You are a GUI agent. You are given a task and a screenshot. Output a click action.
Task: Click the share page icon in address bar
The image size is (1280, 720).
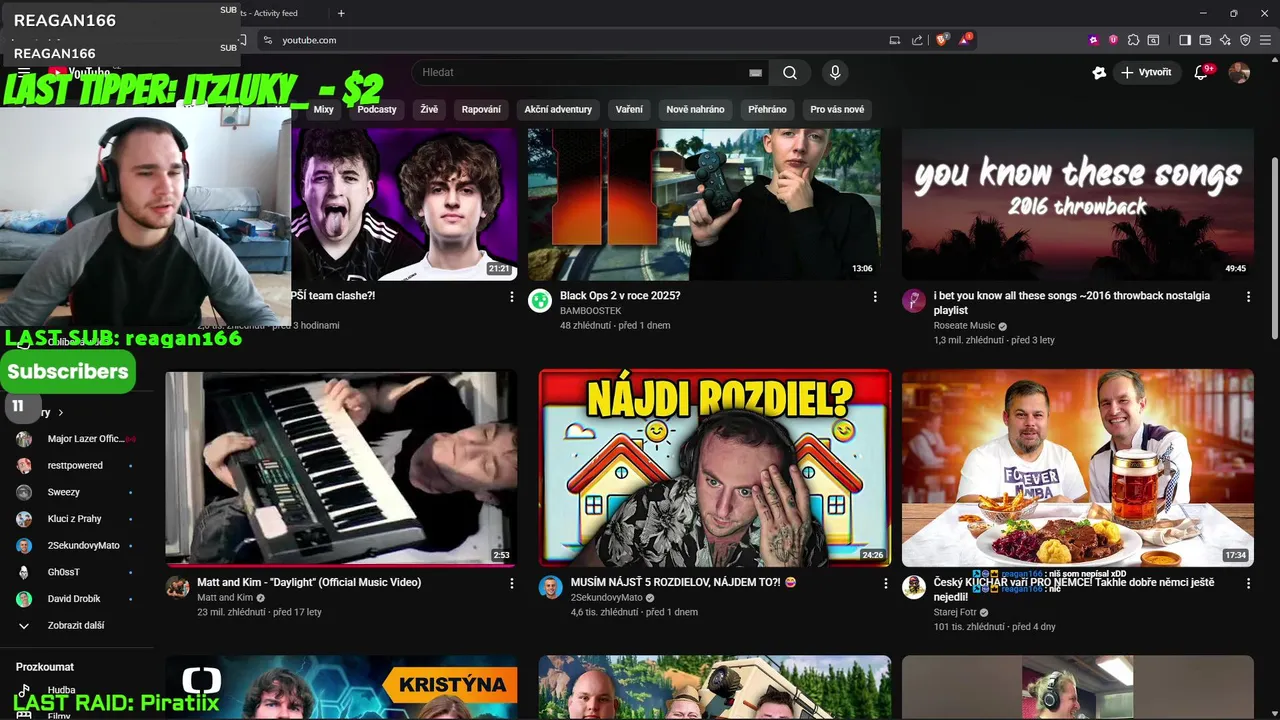917,40
